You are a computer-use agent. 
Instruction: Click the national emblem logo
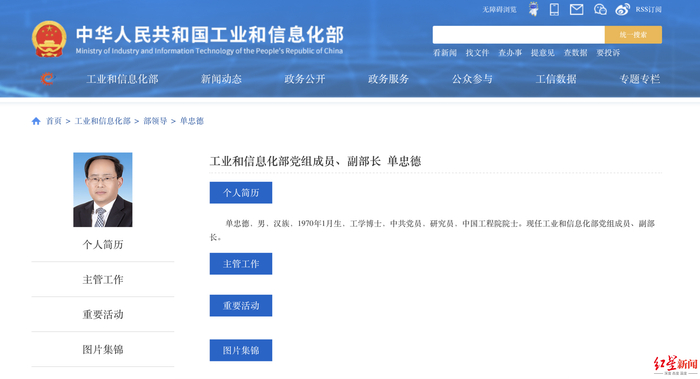49,39
